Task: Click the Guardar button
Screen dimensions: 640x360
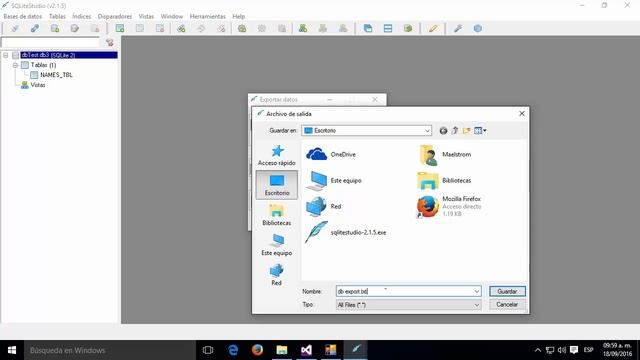Action: coord(507,291)
